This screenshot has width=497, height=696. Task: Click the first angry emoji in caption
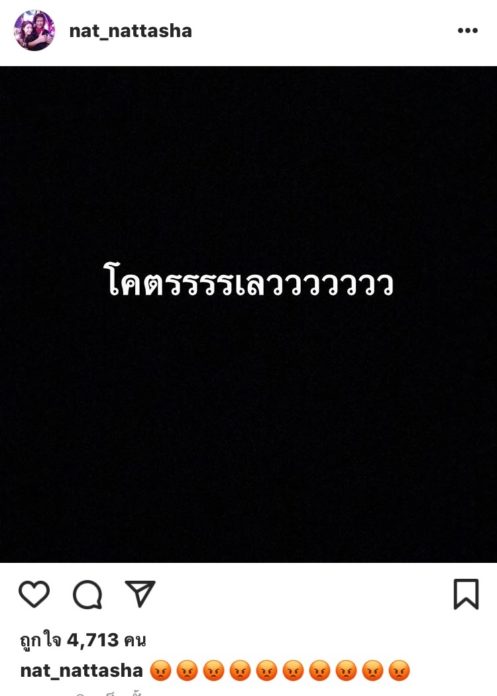coord(161,671)
